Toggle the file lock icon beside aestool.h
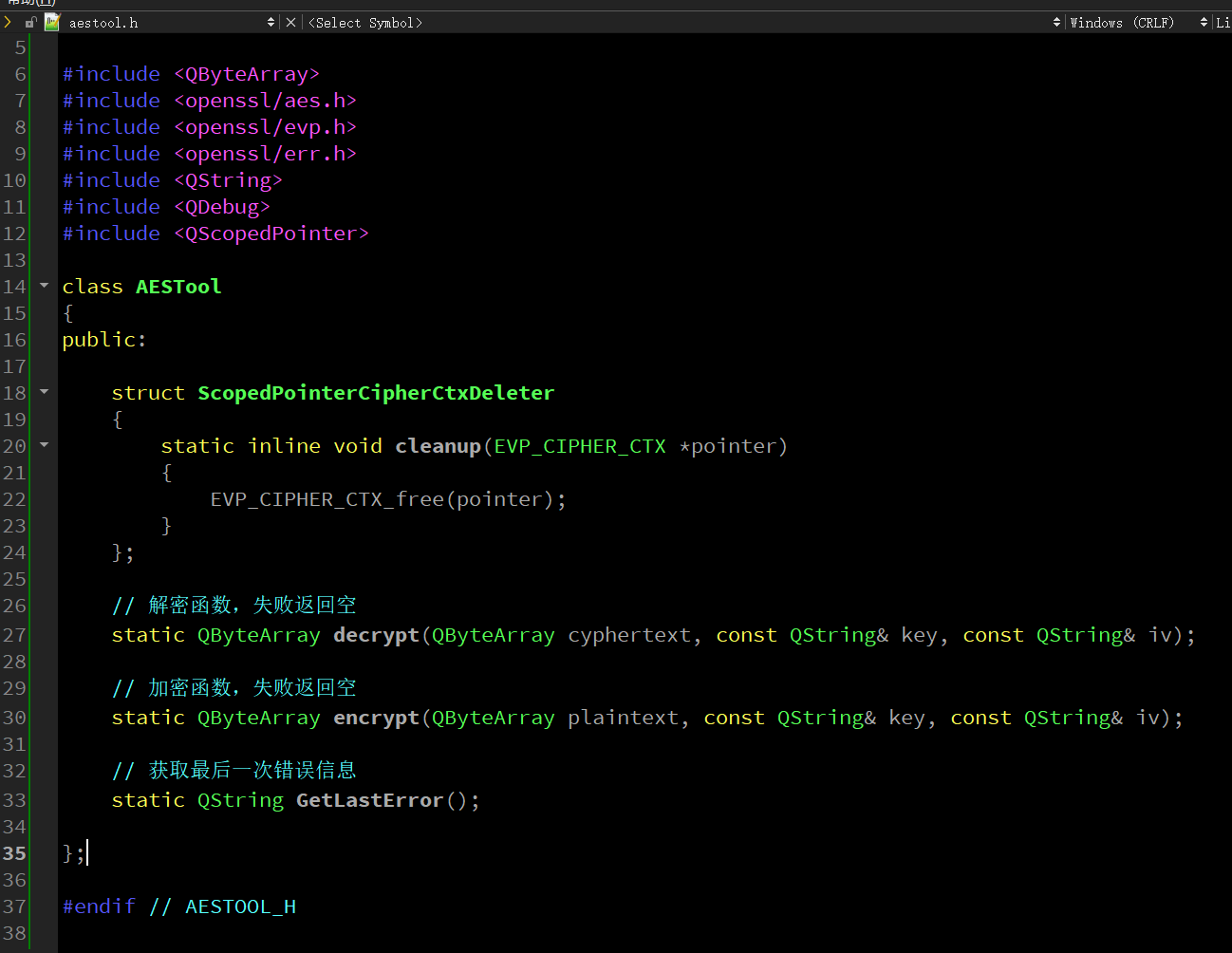1232x953 pixels. (30, 22)
